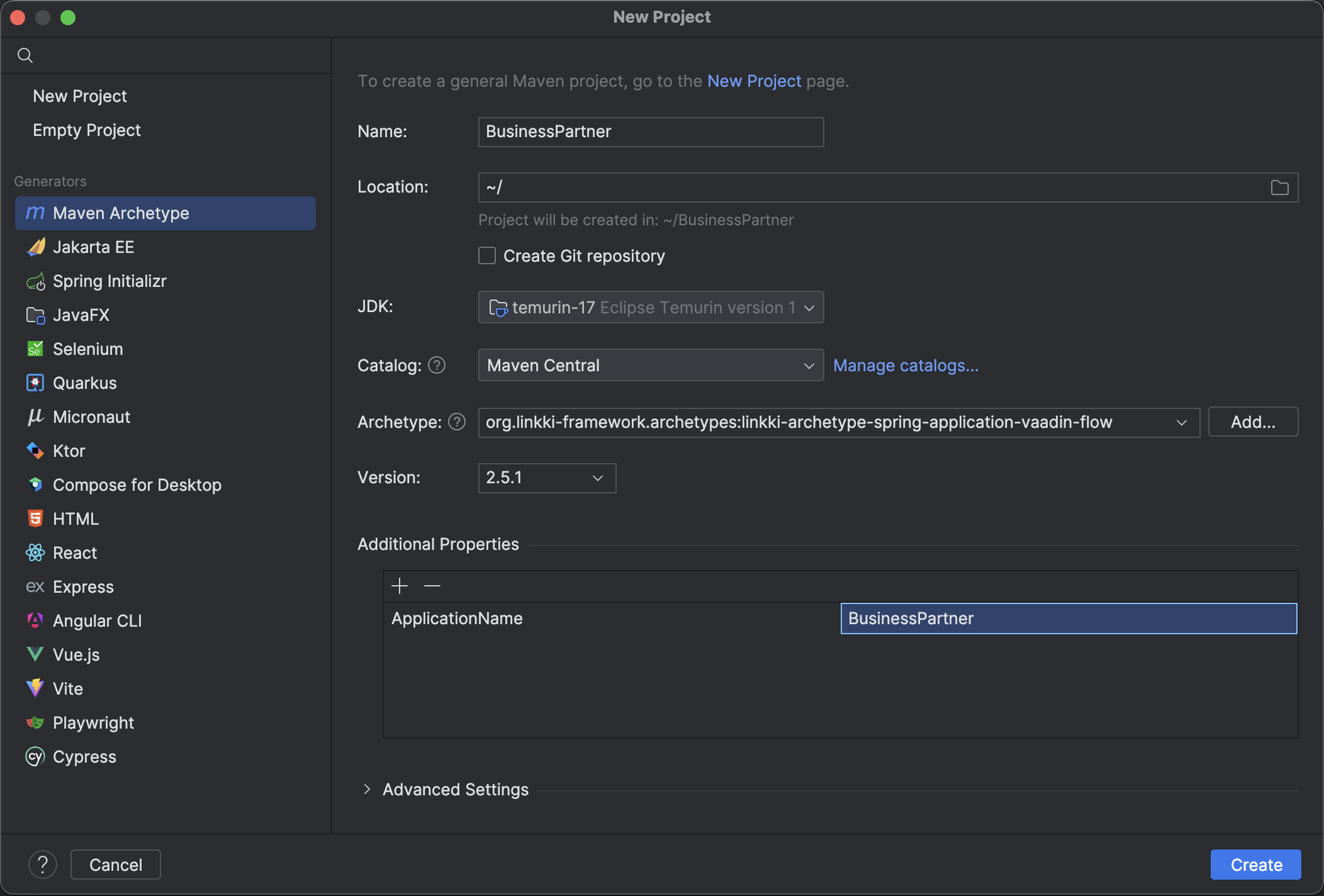Browse location with the folder icon
Screen dimensions: 1324x896
click(x=1279, y=188)
